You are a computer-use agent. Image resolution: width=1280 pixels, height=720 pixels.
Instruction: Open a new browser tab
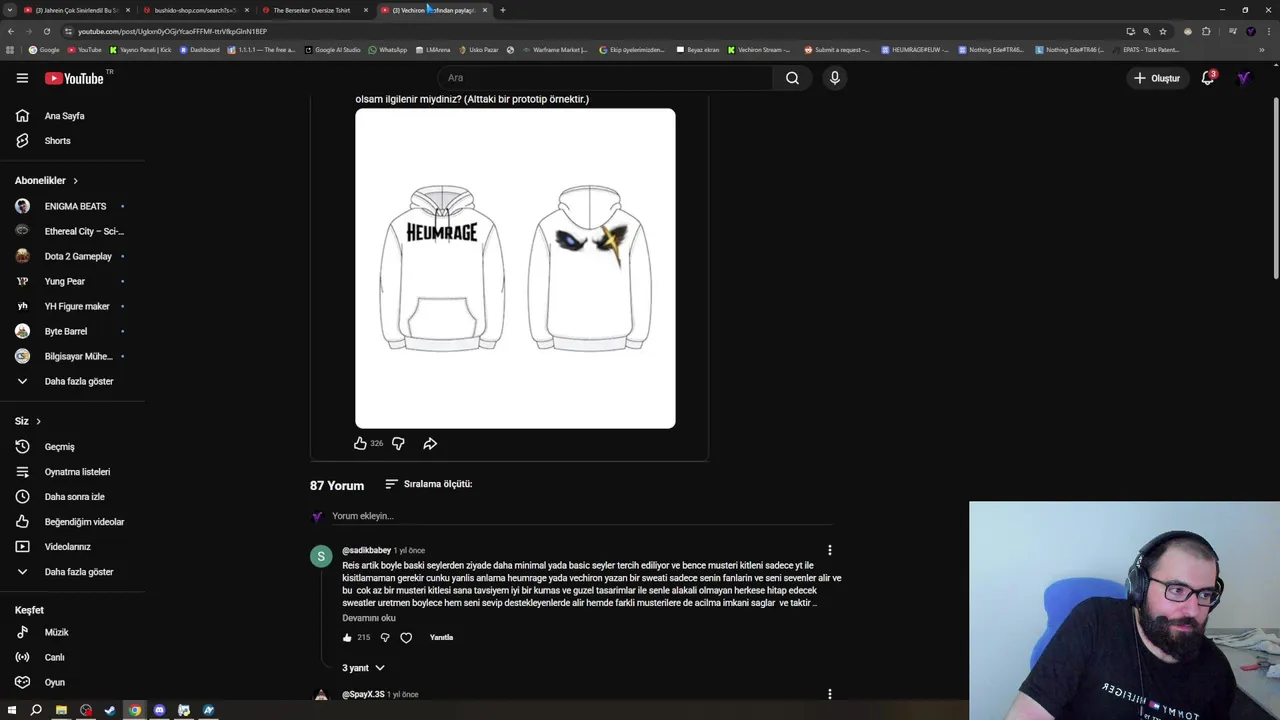tap(502, 10)
